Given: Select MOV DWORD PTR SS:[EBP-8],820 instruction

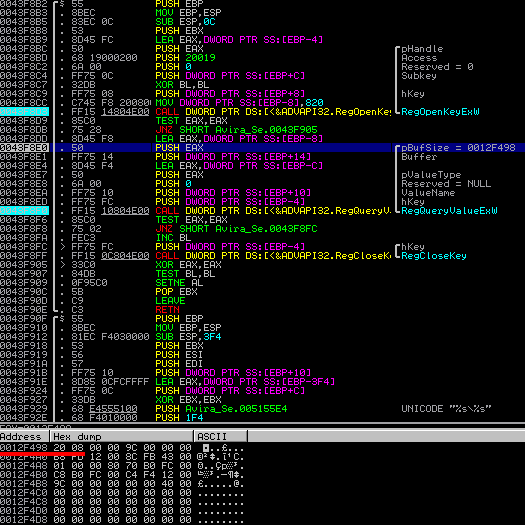Looking at the screenshot, I should click(239, 102).
